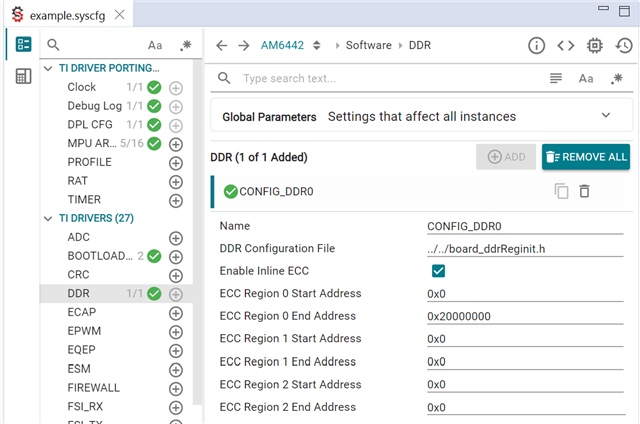
Task: Add an ADC driver instance
Action: [x=176, y=237]
